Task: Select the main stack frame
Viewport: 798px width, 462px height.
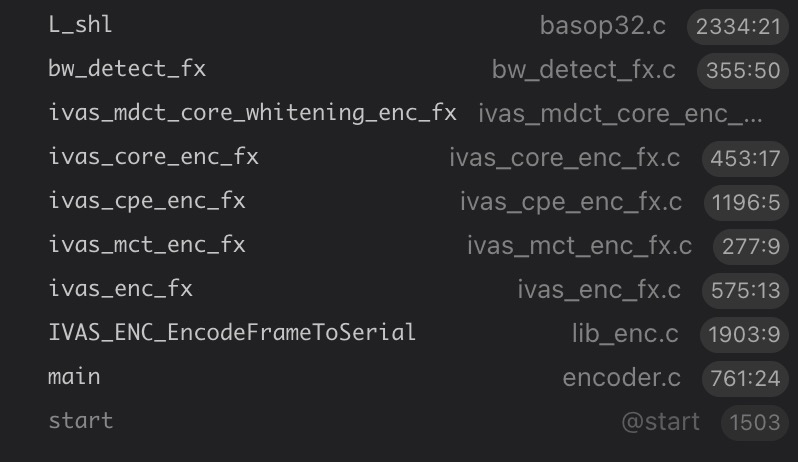Action: tap(74, 377)
